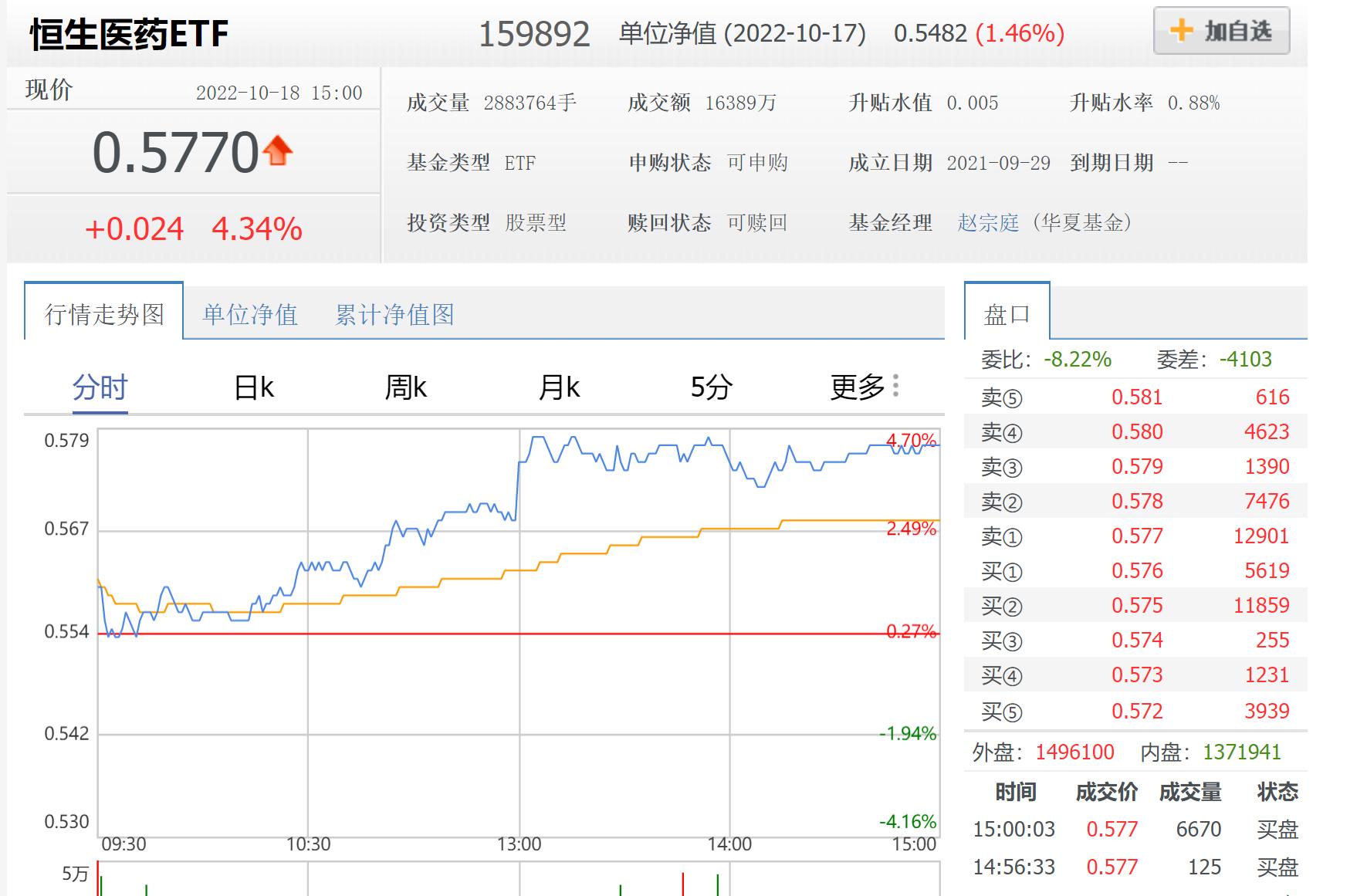
Task: Select the 周k chart period
Action: click(x=406, y=387)
